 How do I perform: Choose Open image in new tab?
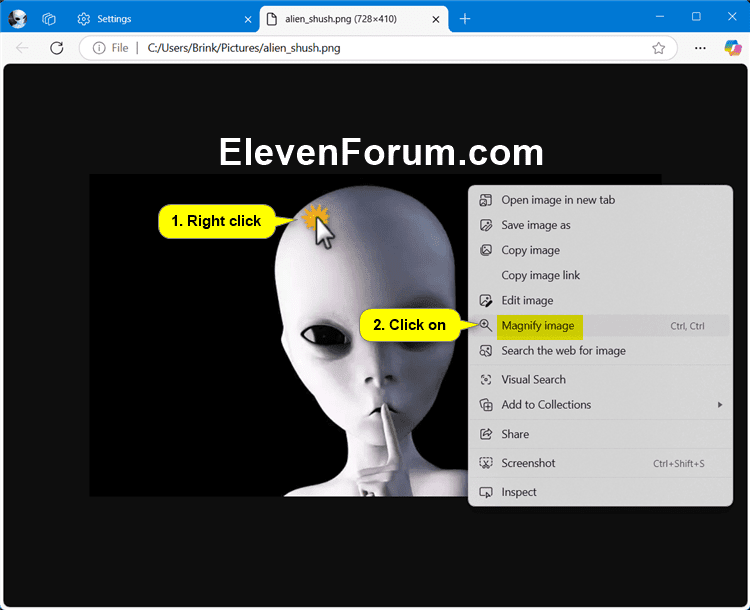tap(600, 200)
